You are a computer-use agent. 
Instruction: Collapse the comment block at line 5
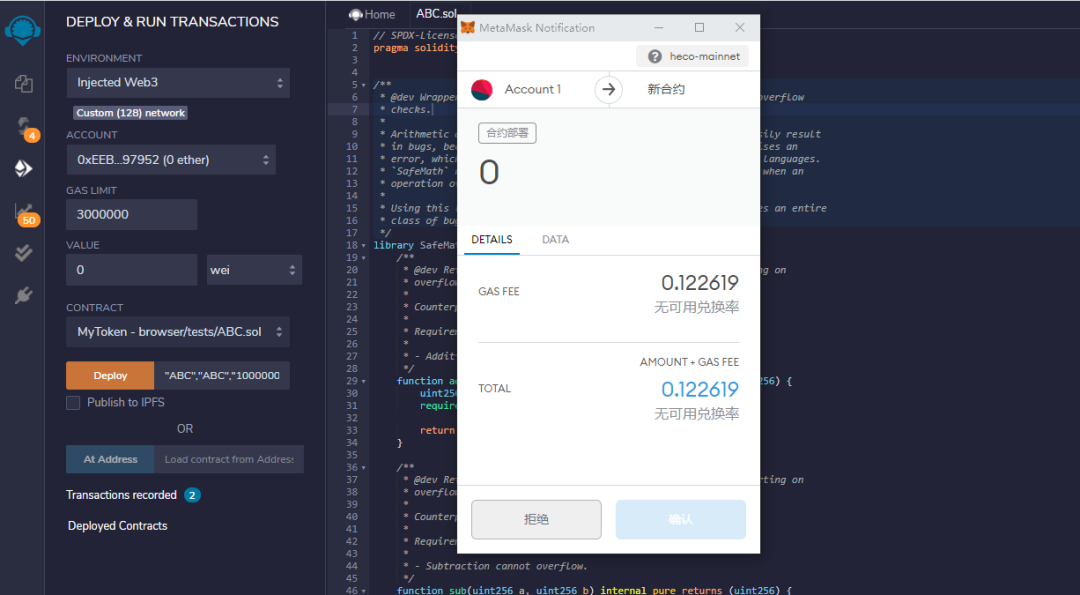click(364, 85)
